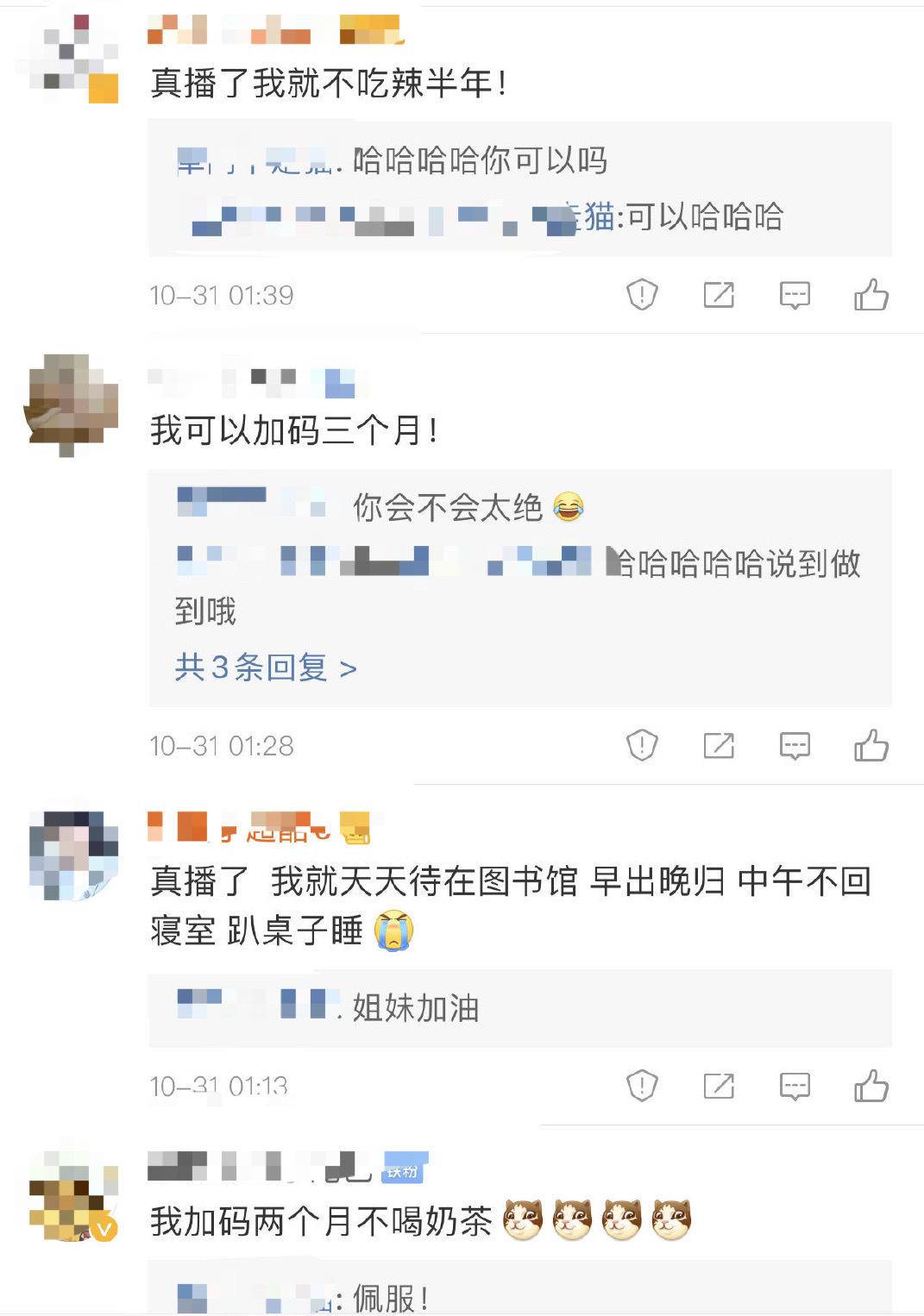
Task: Open first commenter's pixelated avatar
Action: point(74,58)
